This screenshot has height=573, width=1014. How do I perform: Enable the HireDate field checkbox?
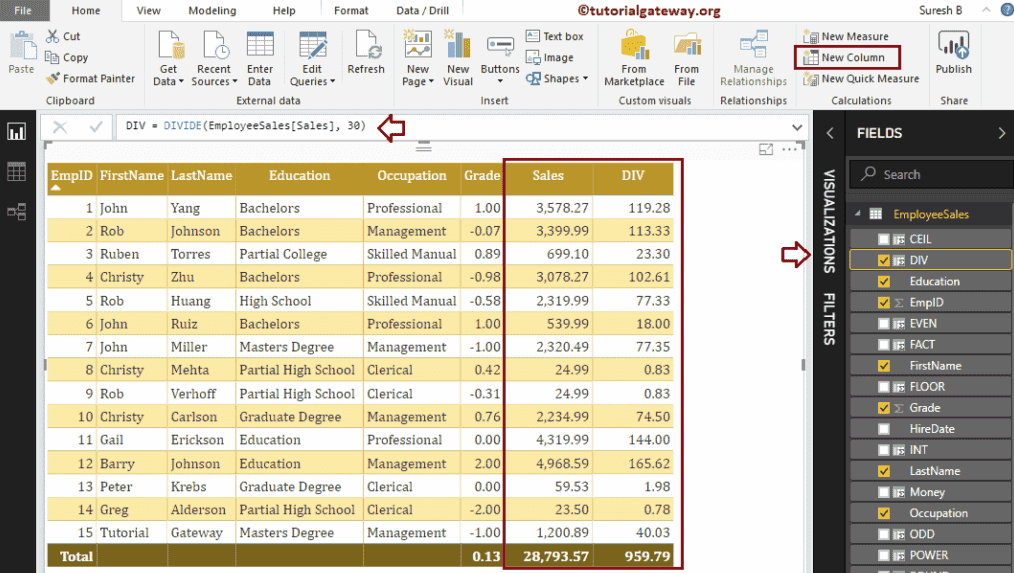click(x=883, y=428)
